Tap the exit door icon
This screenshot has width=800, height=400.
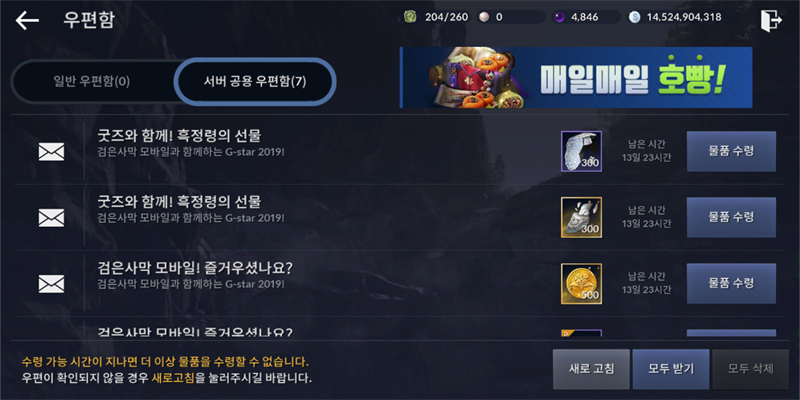tap(771, 21)
